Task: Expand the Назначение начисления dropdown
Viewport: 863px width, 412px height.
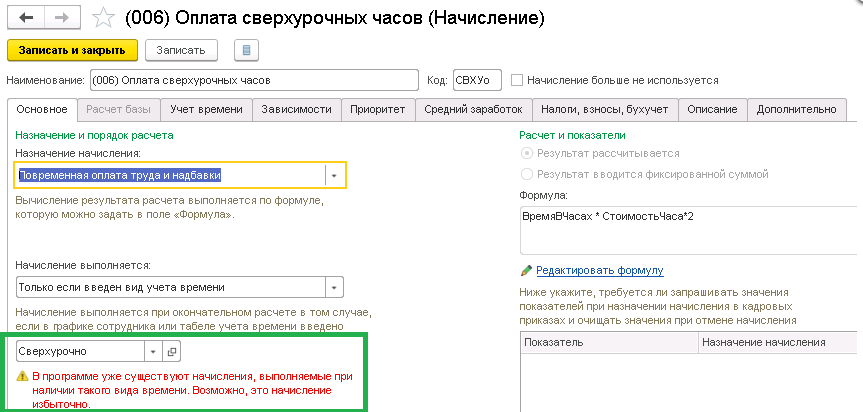Action: 334,175
